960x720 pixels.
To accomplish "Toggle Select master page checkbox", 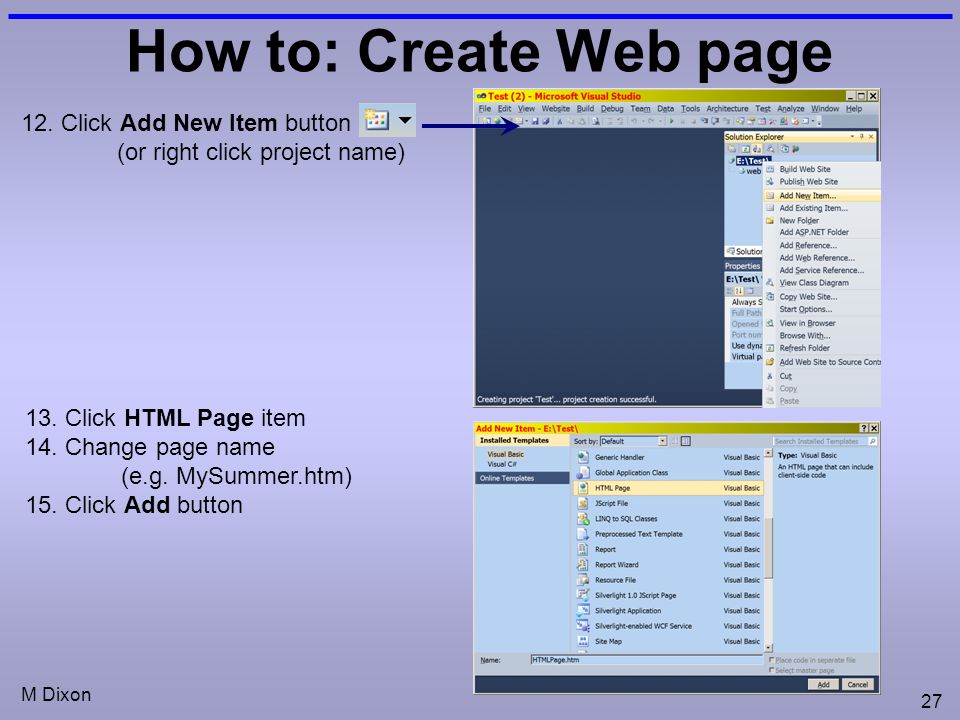I will click(771, 670).
